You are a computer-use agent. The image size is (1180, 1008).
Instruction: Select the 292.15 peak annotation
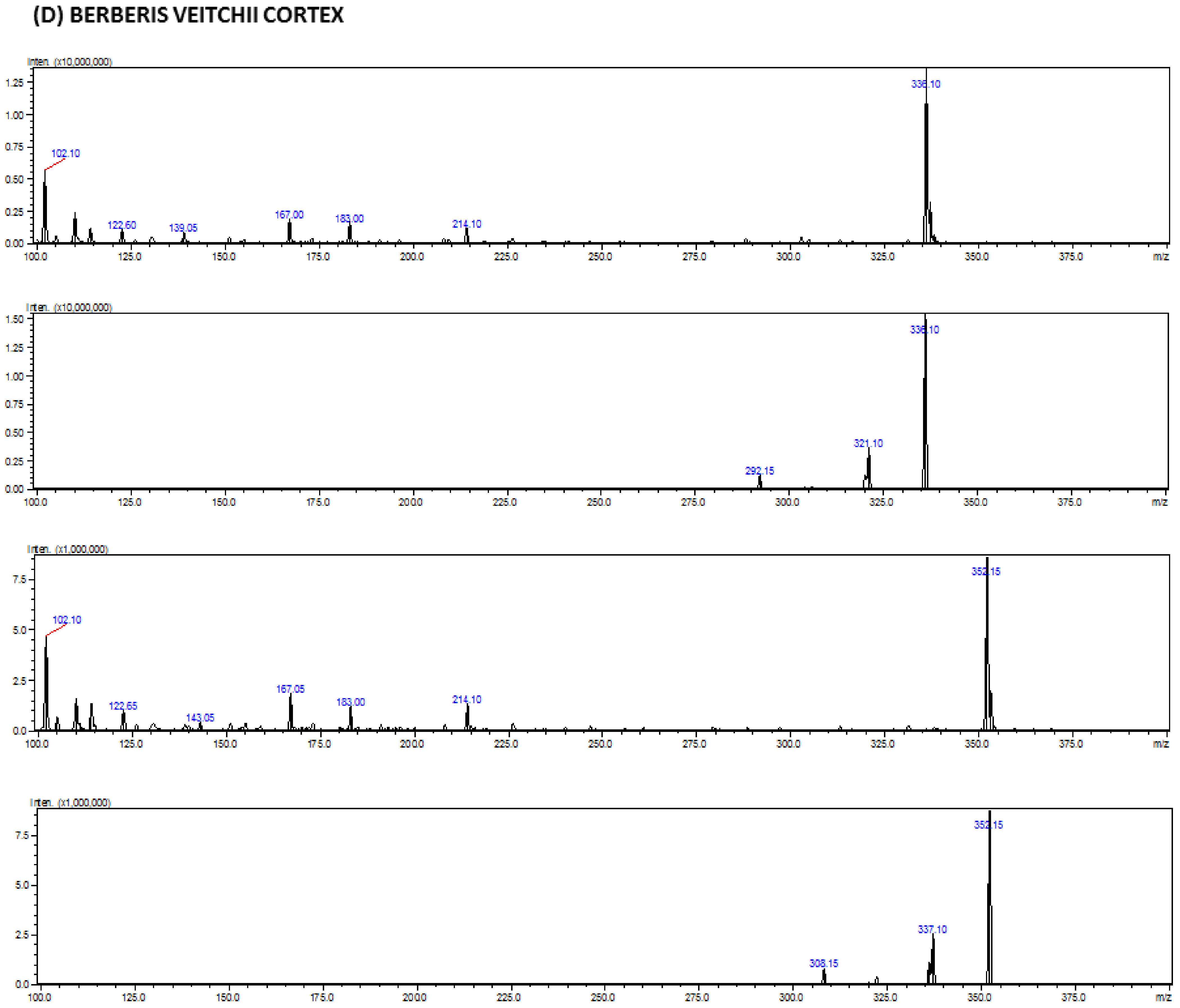coord(760,470)
